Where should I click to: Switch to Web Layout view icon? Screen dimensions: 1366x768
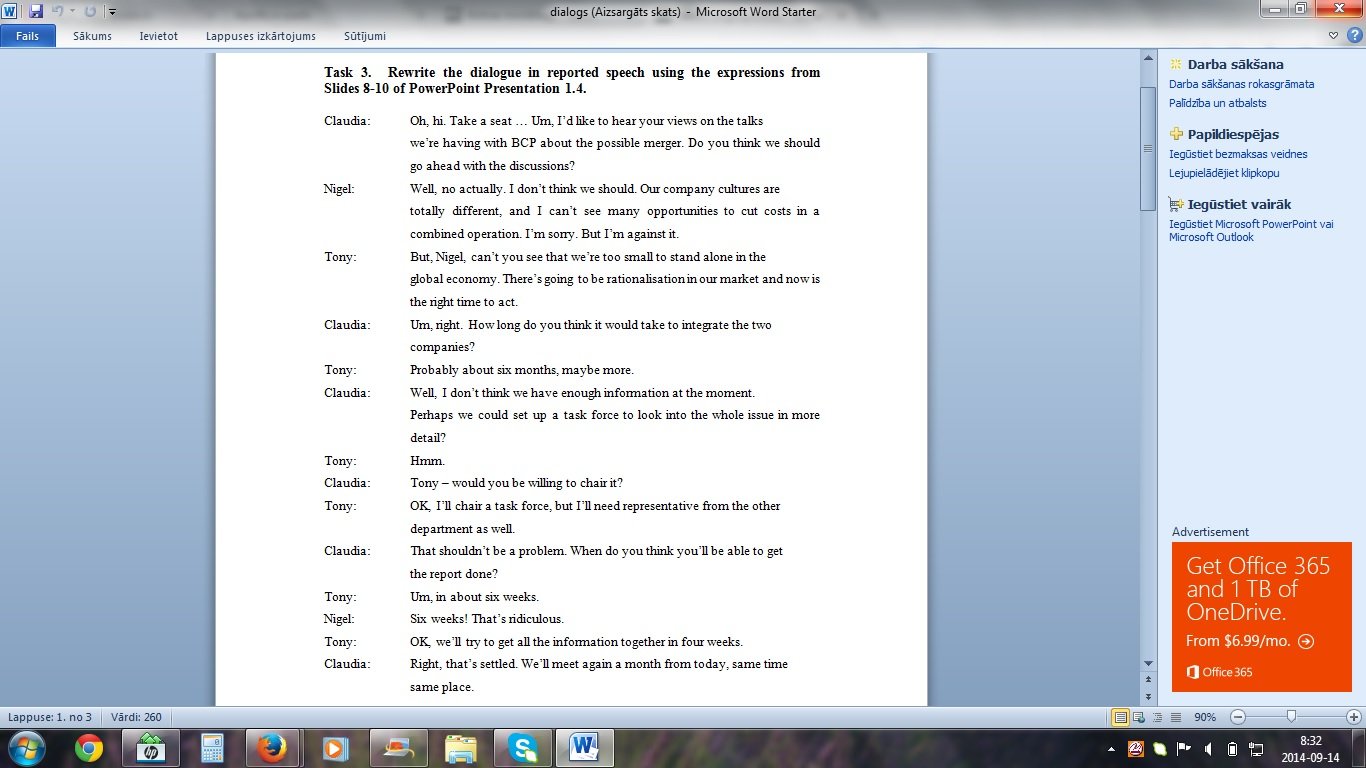tap(1140, 717)
